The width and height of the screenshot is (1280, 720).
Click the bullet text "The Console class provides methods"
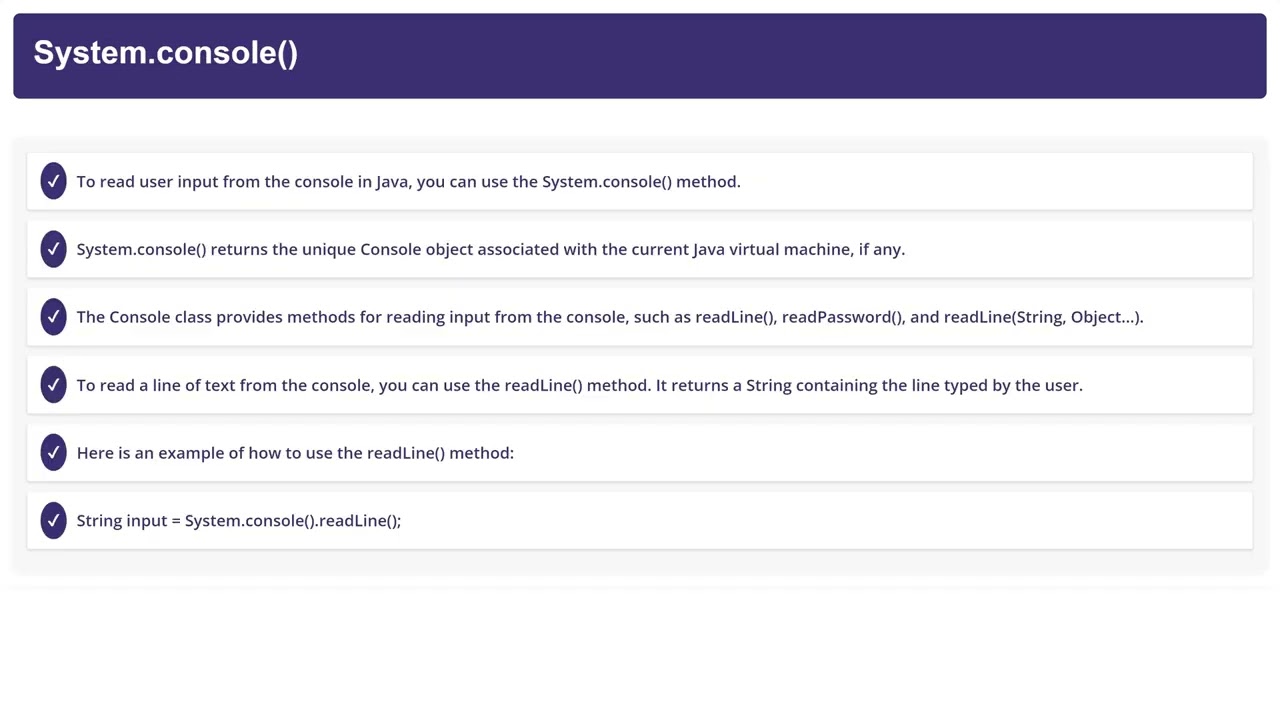point(230,317)
